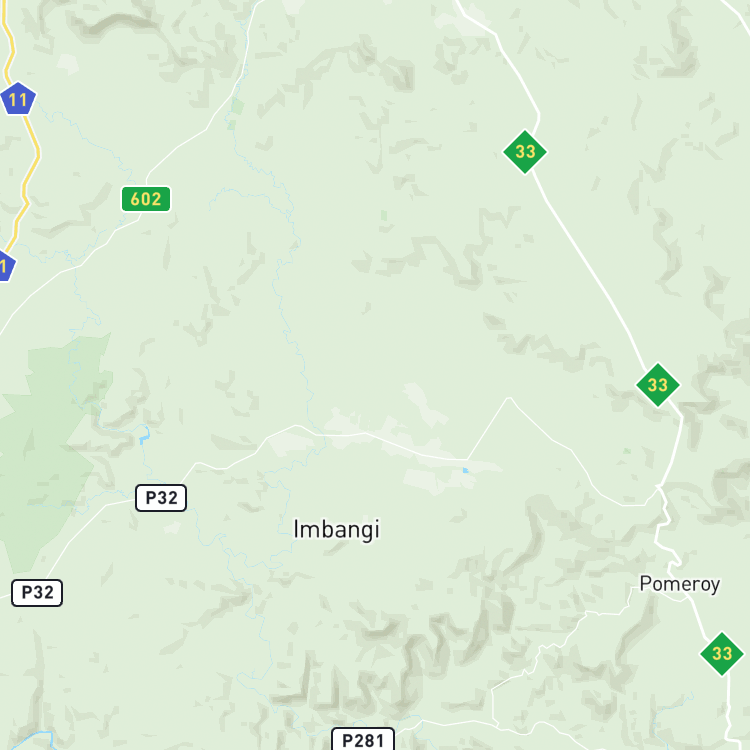Click the Pomeroy town label

click(x=680, y=584)
